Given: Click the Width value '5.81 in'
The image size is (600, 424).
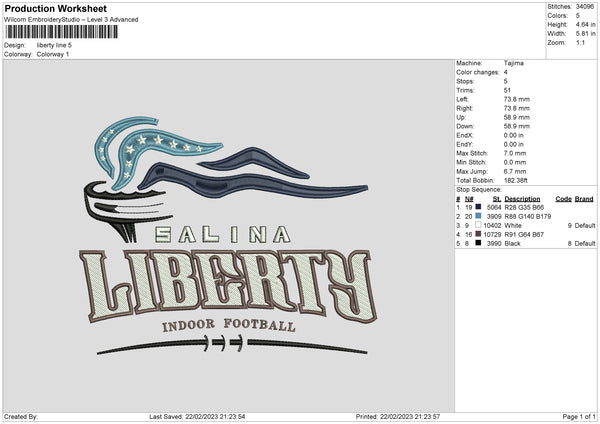Looking at the screenshot, I should [x=585, y=34].
